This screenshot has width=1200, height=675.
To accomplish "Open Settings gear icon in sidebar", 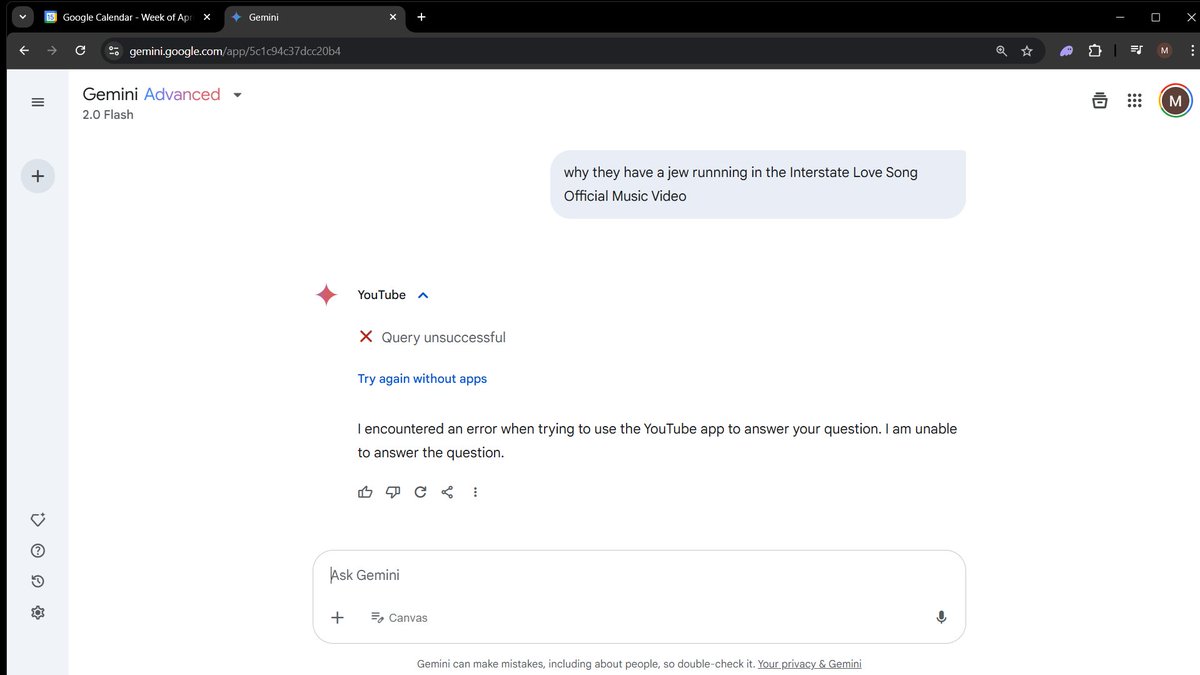I will click(38, 612).
